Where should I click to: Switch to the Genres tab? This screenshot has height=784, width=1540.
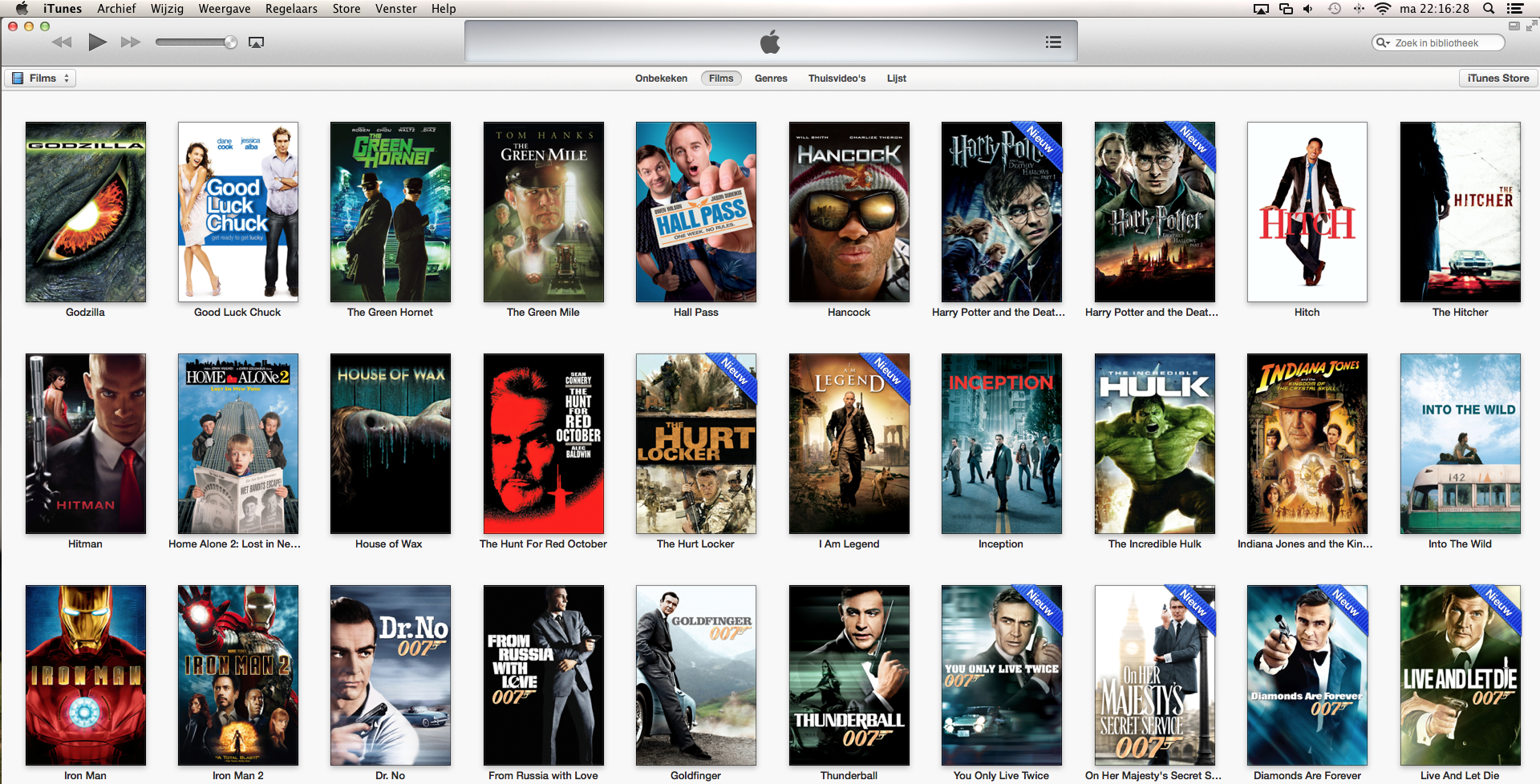pyautogui.click(x=771, y=78)
